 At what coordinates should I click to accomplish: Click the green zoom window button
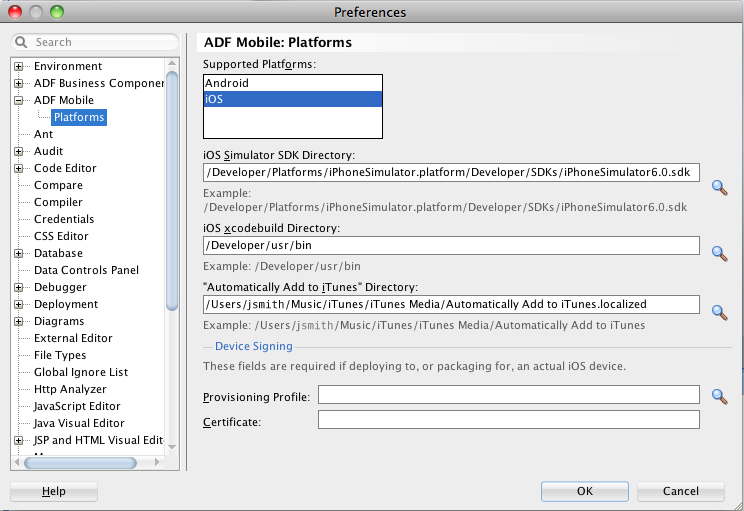57,12
